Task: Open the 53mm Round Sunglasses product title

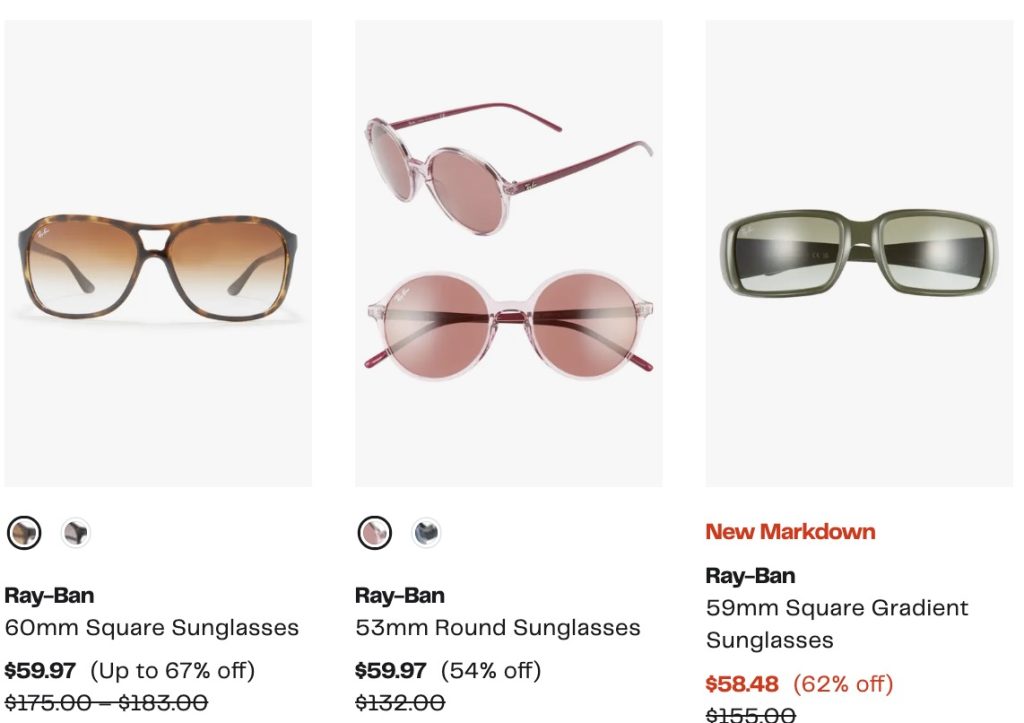Action: click(x=498, y=628)
